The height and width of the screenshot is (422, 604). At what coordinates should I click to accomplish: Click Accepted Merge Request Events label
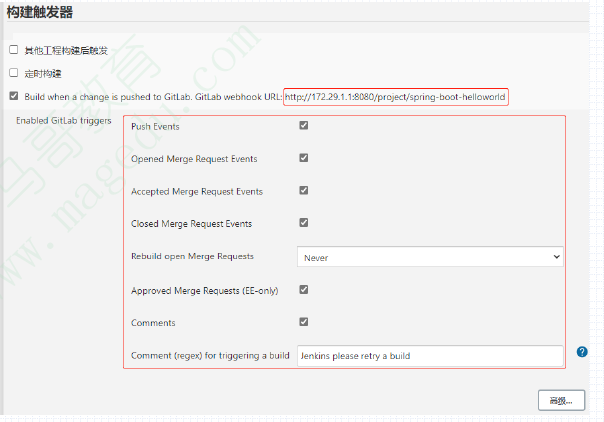tap(197, 191)
